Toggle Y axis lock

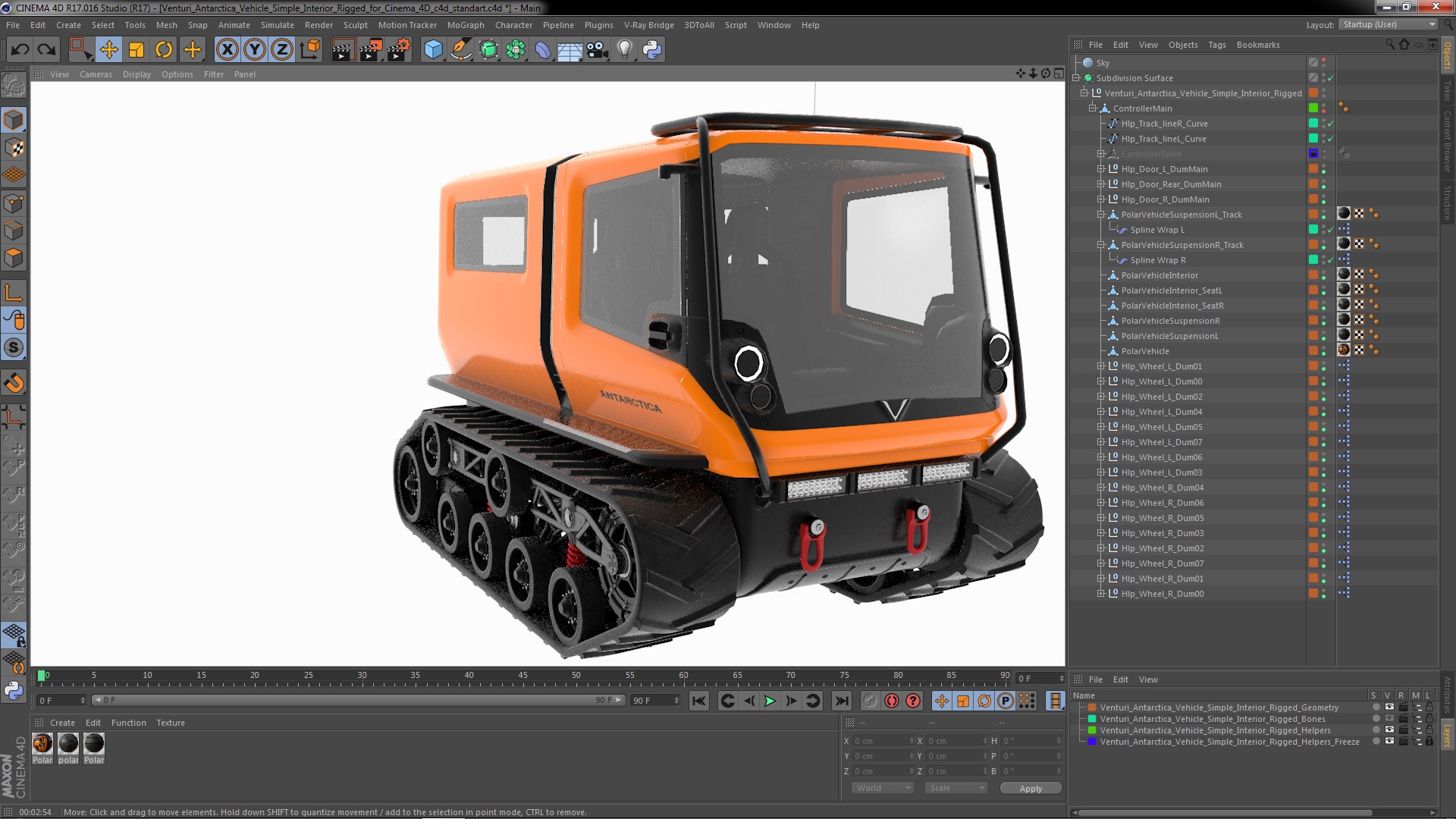click(255, 50)
